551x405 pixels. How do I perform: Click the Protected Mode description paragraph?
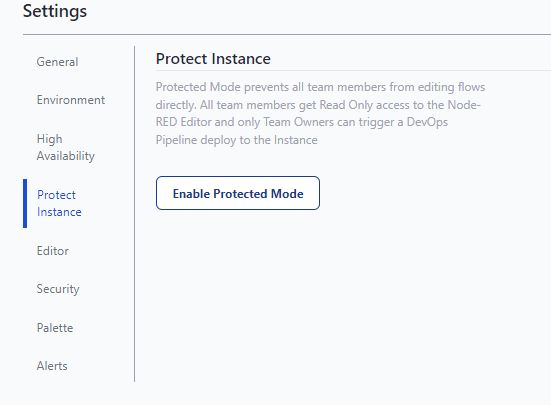coord(320,113)
